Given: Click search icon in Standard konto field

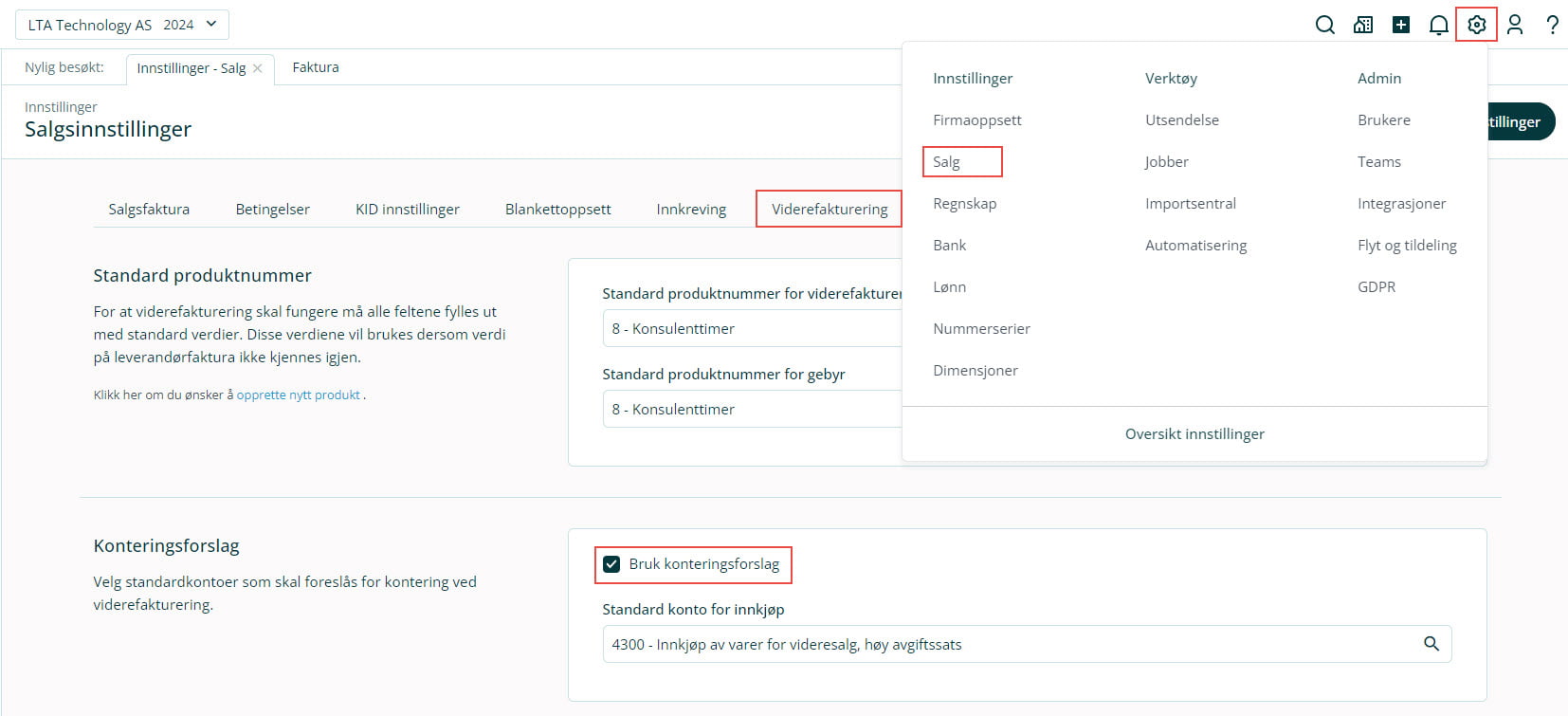Looking at the screenshot, I should tap(1431, 644).
